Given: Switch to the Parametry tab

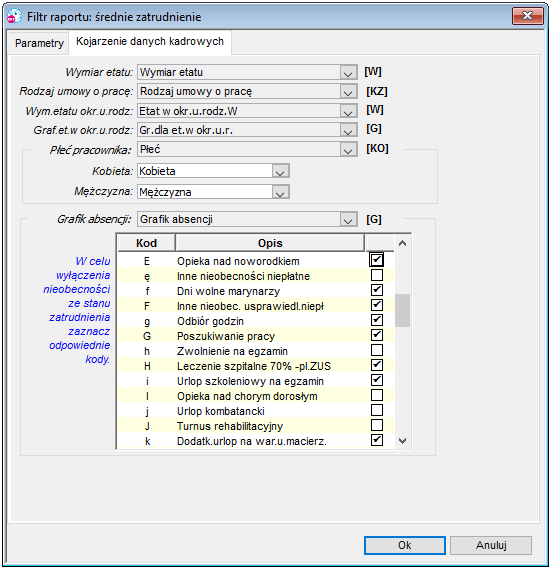Looking at the screenshot, I should tap(39, 43).
